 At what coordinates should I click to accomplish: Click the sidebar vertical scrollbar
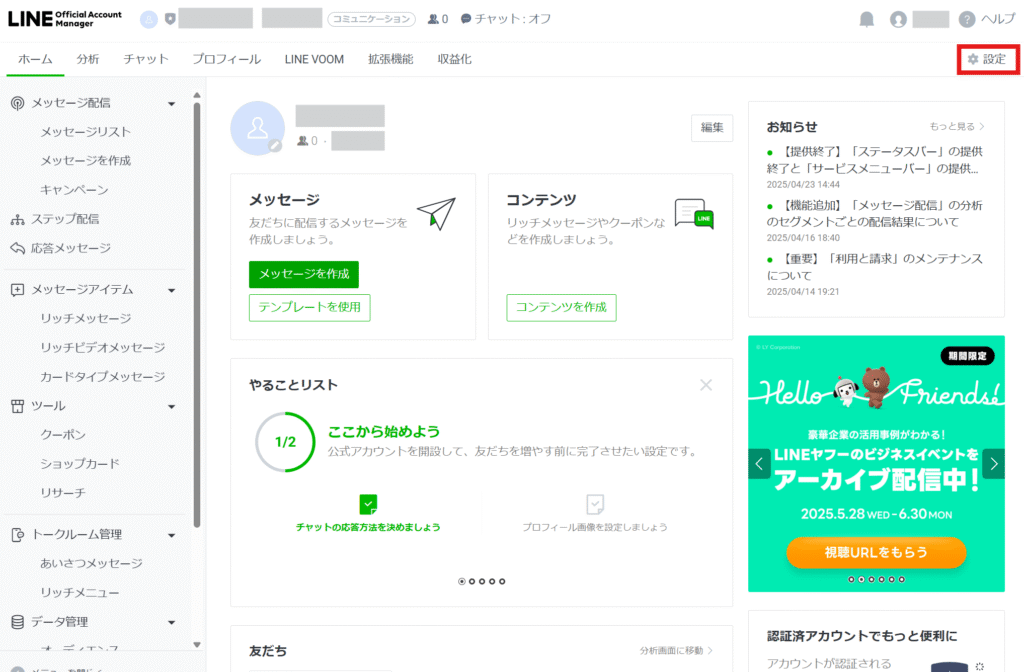[x=197, y=315]
